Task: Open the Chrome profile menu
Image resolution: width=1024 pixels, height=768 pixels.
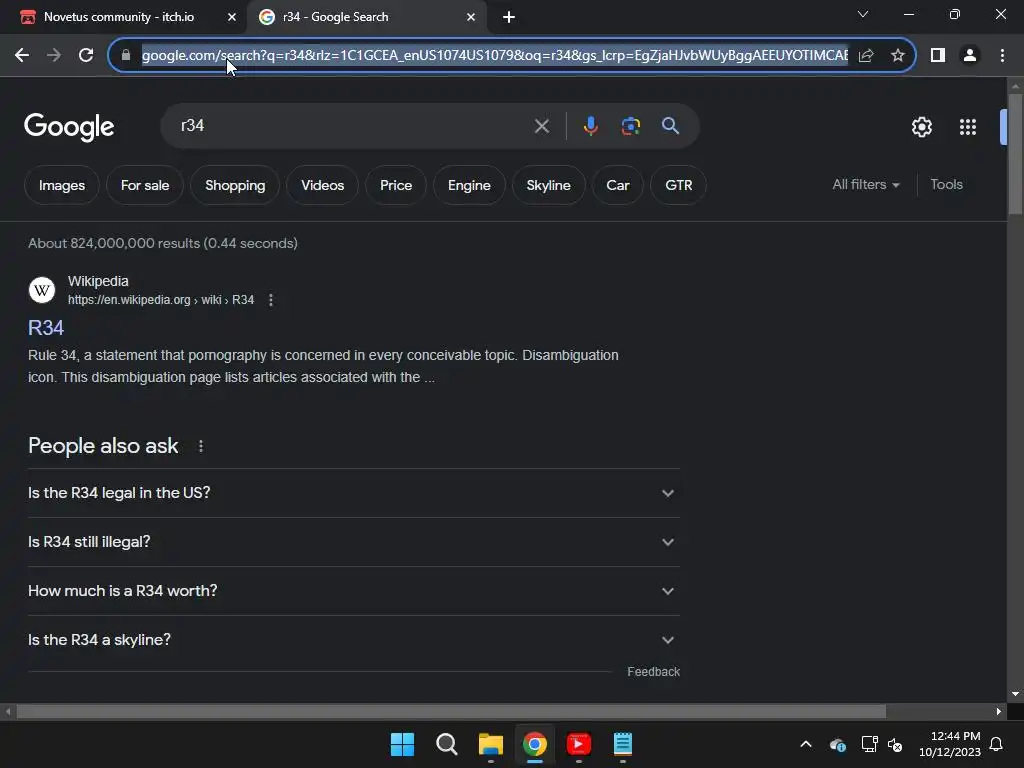Action: pyautogui.click(x=970, y=56)
